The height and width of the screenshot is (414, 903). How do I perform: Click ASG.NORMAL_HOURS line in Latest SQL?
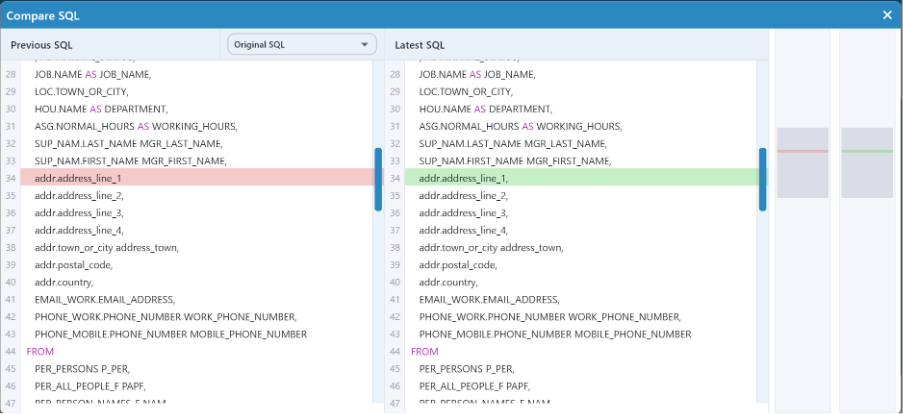click(x=521, y=126)
